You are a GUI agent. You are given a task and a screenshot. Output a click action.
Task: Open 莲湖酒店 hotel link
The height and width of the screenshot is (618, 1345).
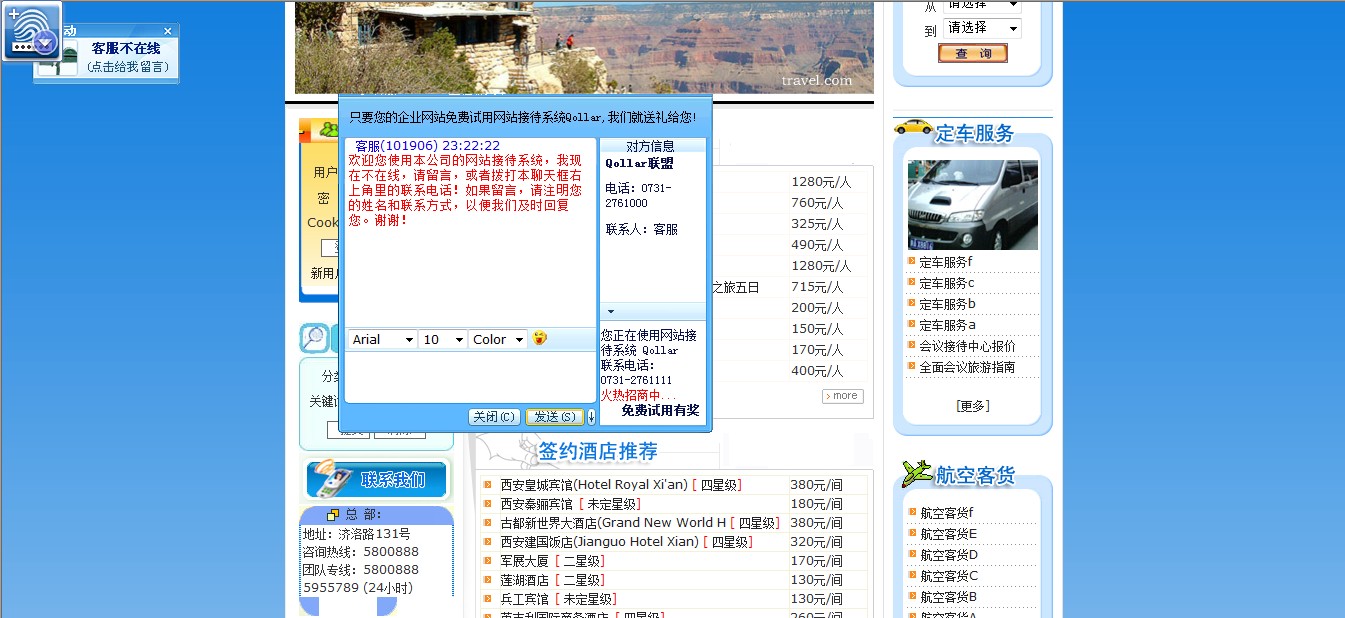tap(524, 580)
